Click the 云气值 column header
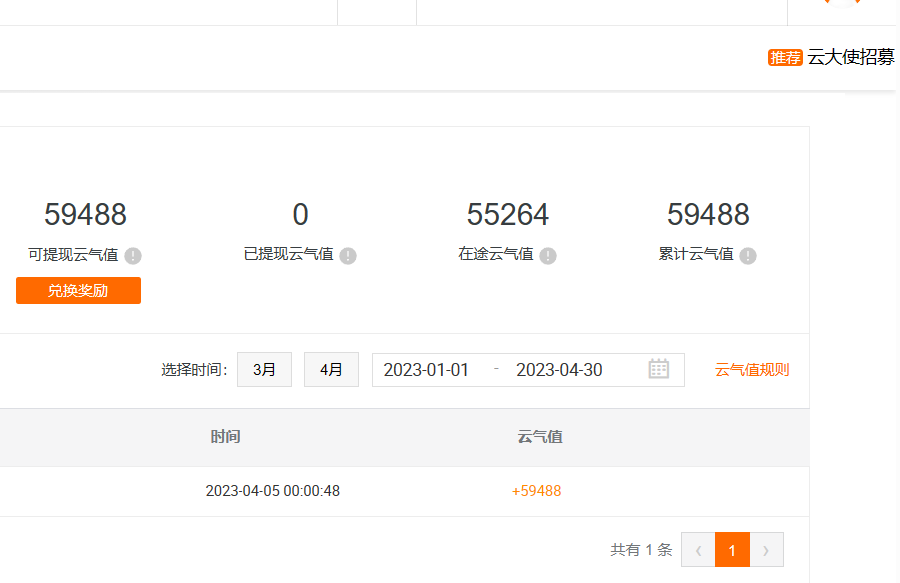900x583 pixels. (x=540, y=437)
